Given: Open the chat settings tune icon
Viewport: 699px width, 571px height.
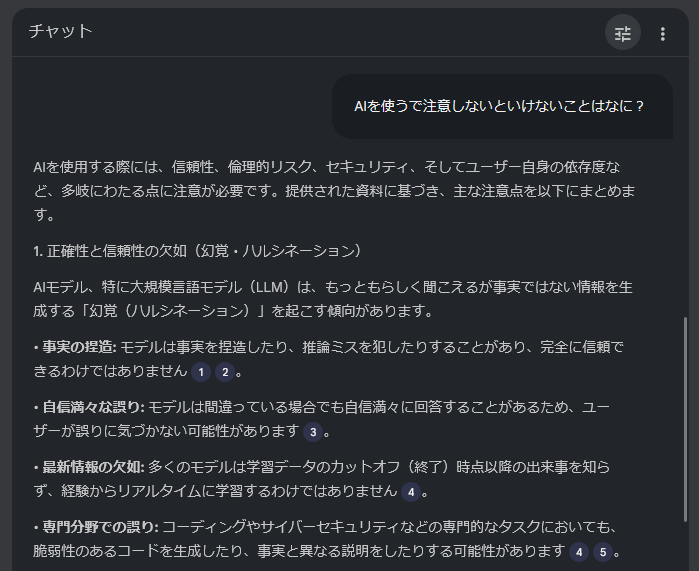Looking at the screenshot, I should click(622, 33).
